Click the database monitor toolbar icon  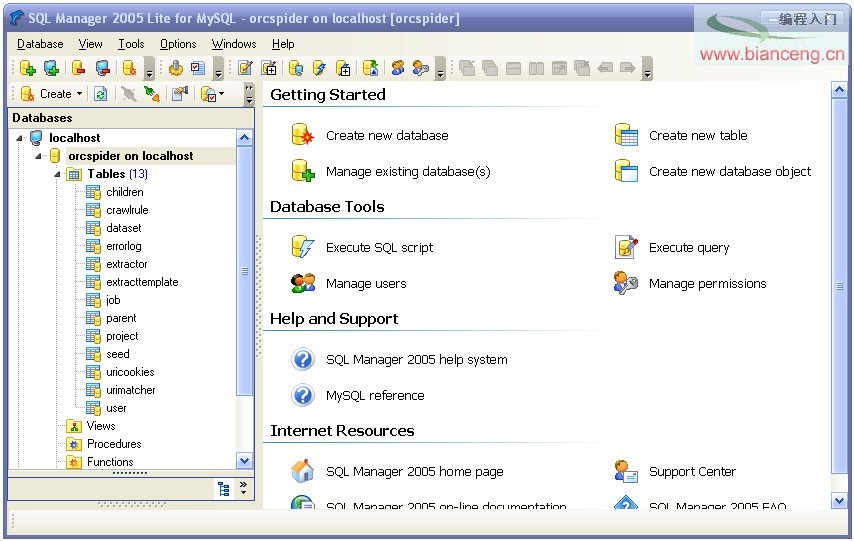296,68
